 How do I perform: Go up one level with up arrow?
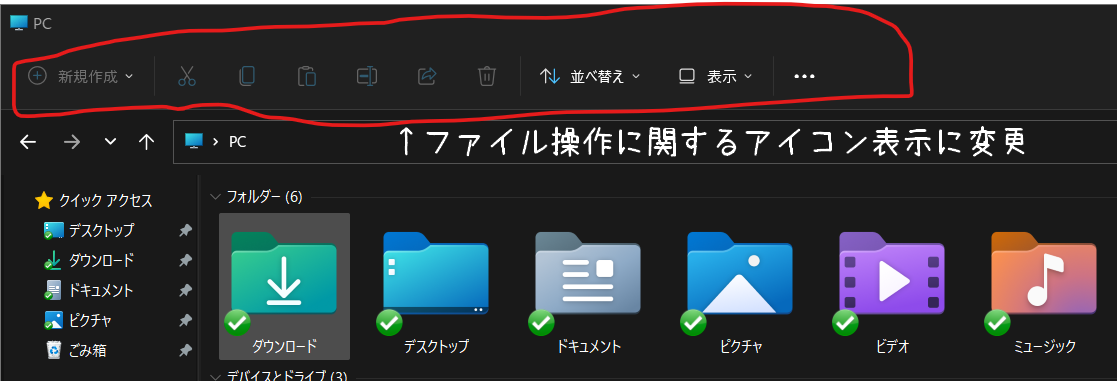[x=147, y=142]
